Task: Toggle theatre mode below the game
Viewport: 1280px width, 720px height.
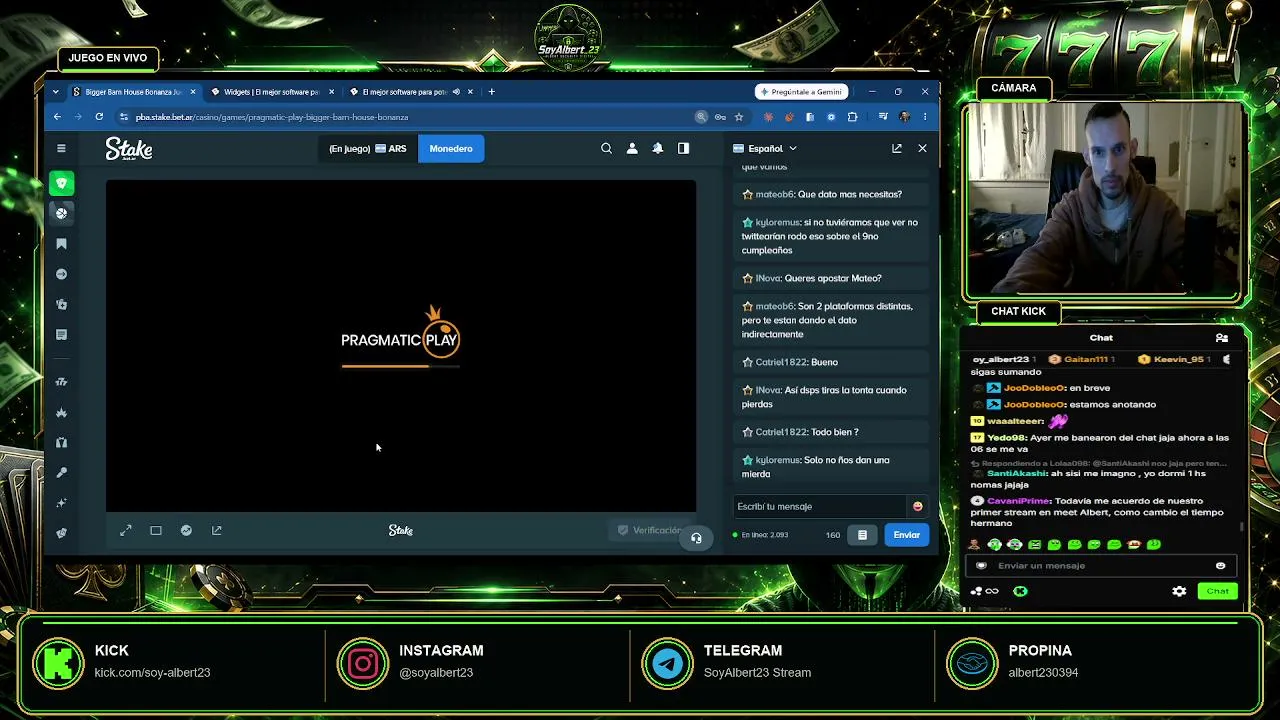Action: 156,531
